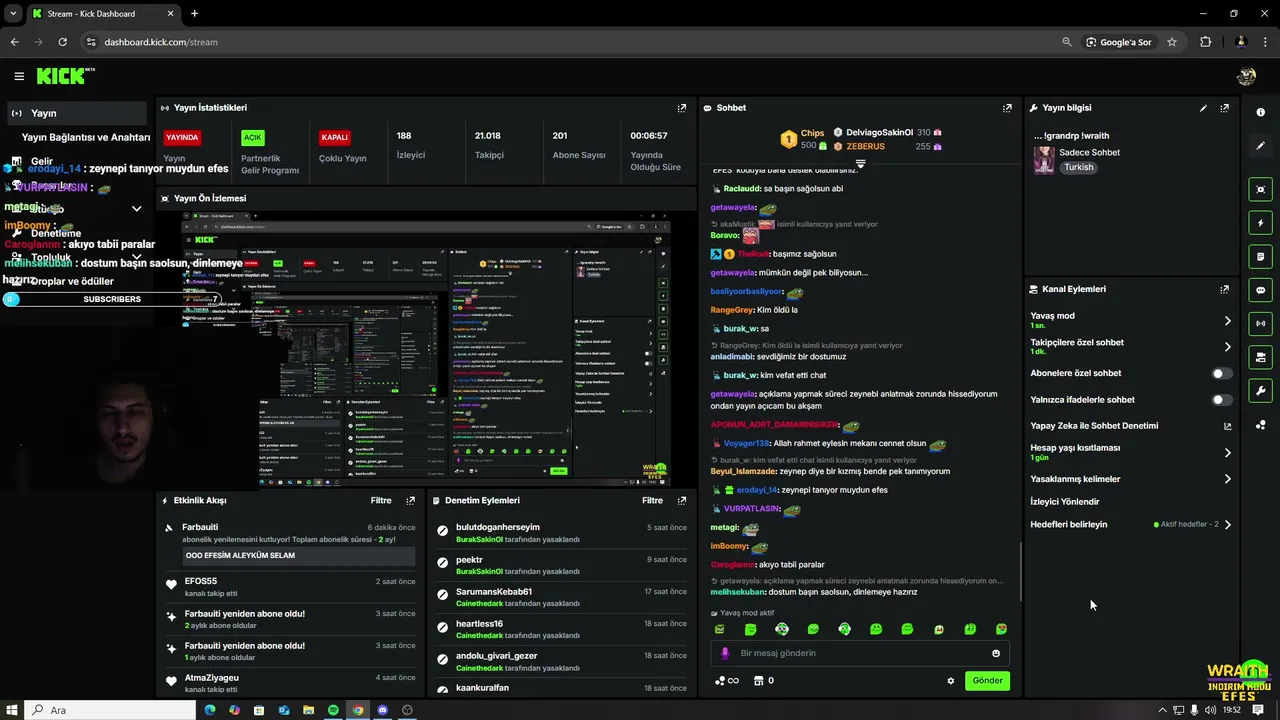The height and width of the screenshot is (720, 1280).
Task: Expand Takipçilere özel sohbet options
Action: [1227, 347]
